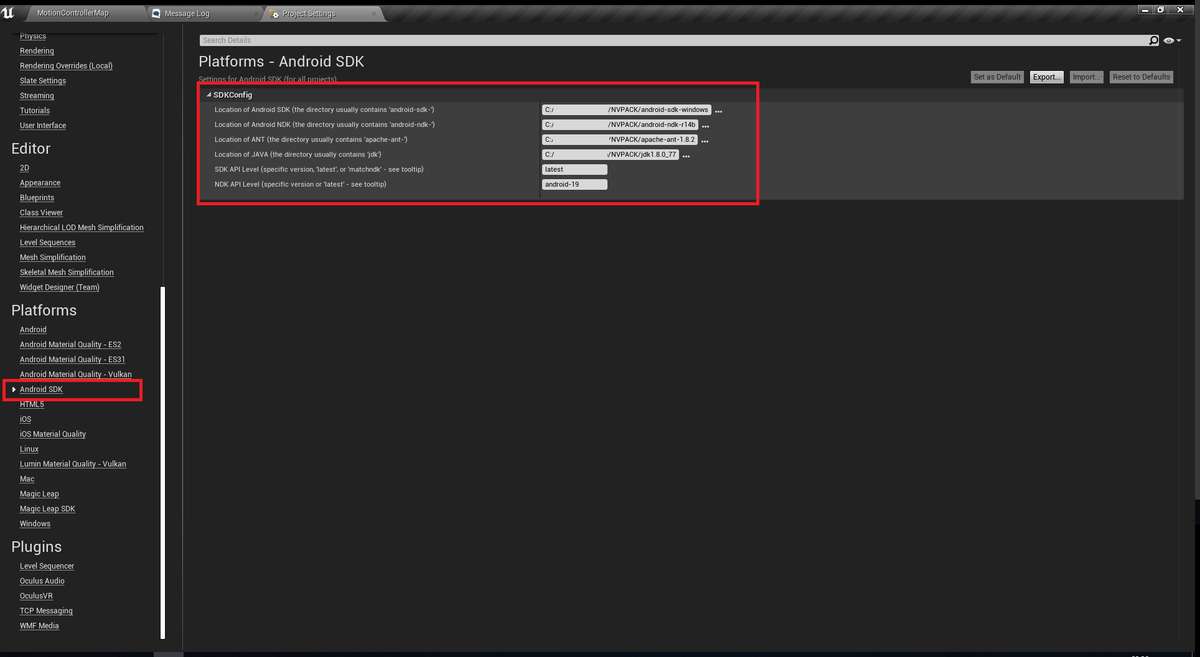The width and height of the screenshot is (1200, 657).
Task: Open Mac platform settings
Action: [27, 480]
